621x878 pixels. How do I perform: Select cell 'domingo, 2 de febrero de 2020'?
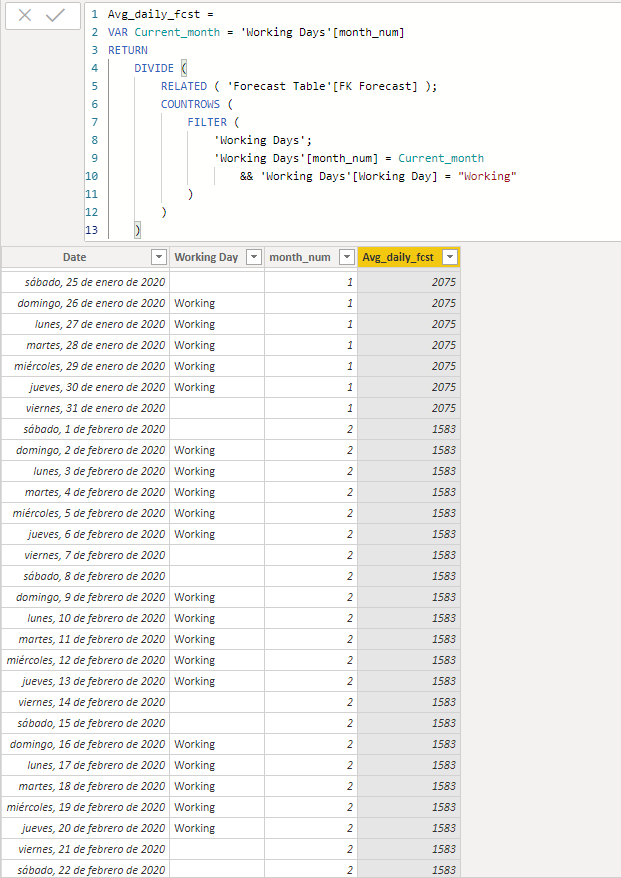pos(85,450)
